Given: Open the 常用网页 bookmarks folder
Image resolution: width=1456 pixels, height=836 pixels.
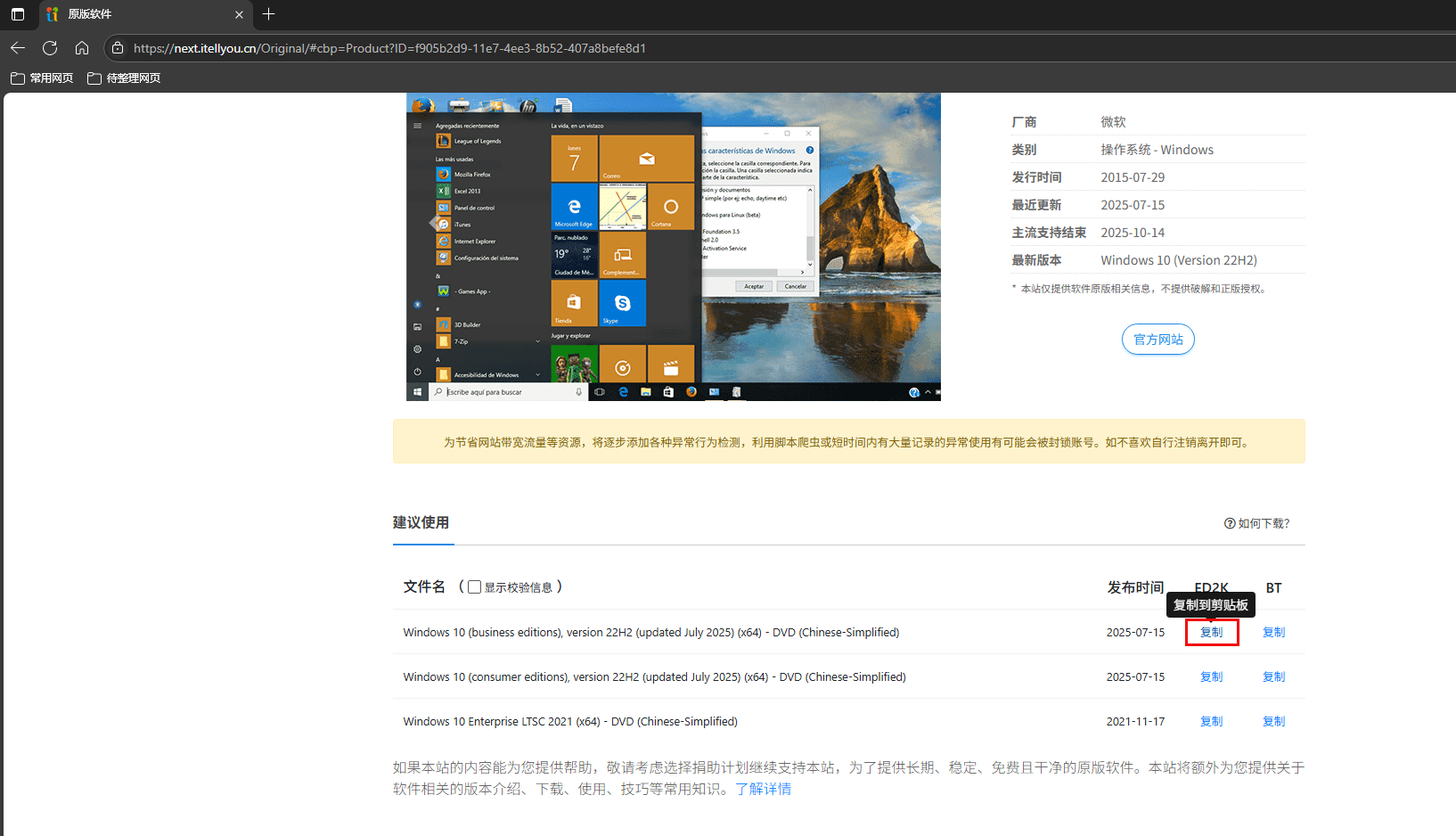Looking at the screenshot, I should click(42, 78).
